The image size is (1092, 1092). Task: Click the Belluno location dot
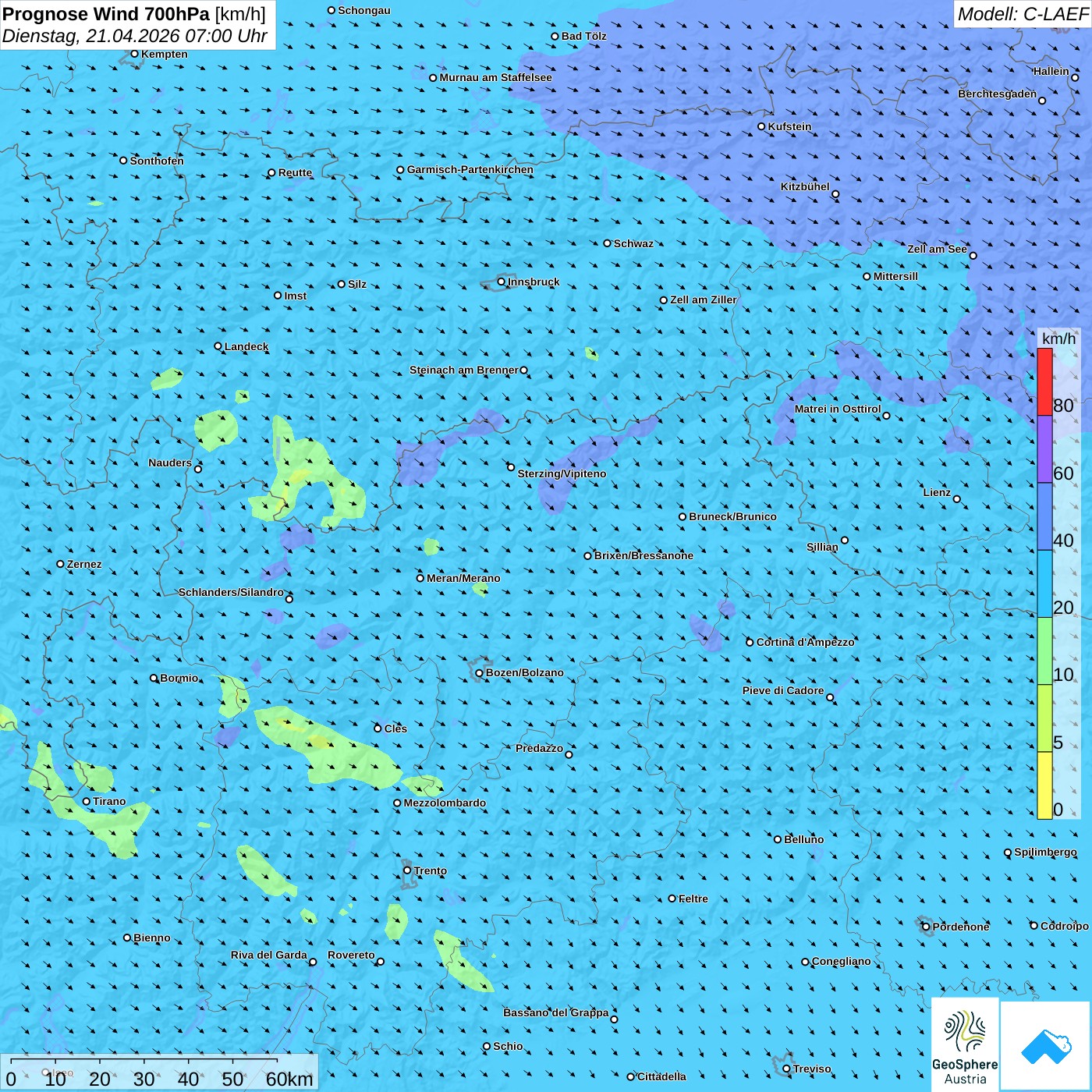click(777, 839)
